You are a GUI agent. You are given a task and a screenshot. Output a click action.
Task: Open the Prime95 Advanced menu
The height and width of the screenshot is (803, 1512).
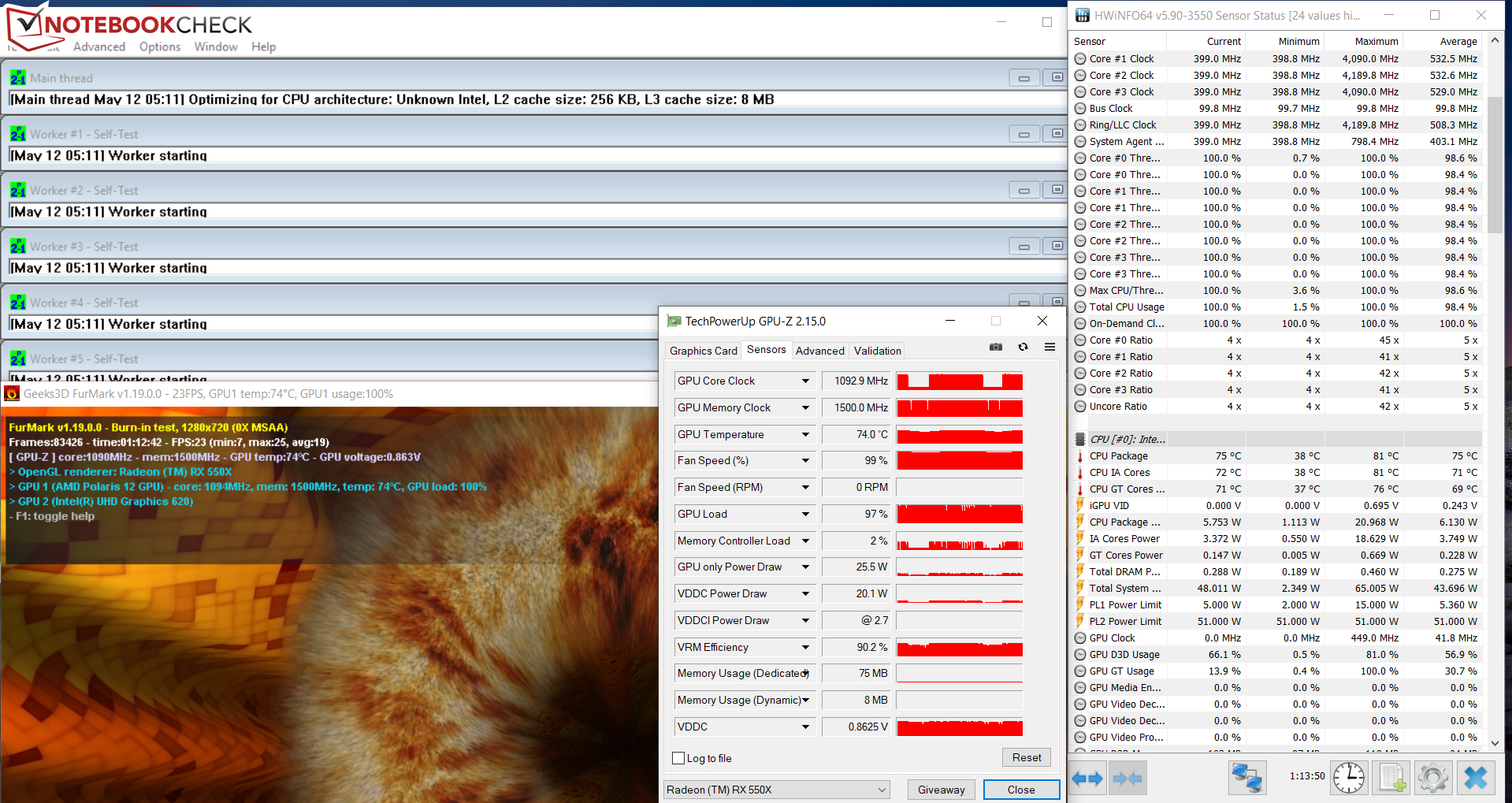[99, 47]
